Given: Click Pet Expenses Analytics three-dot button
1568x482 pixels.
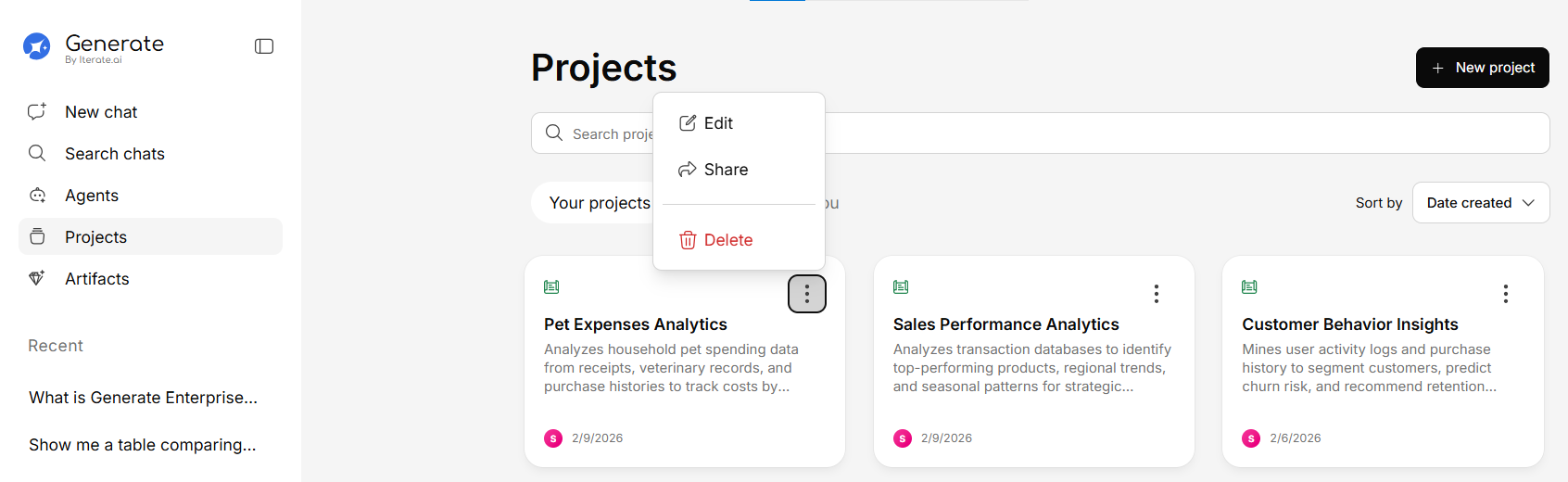Looking at the screenshot, I should (x=807, y=294).
